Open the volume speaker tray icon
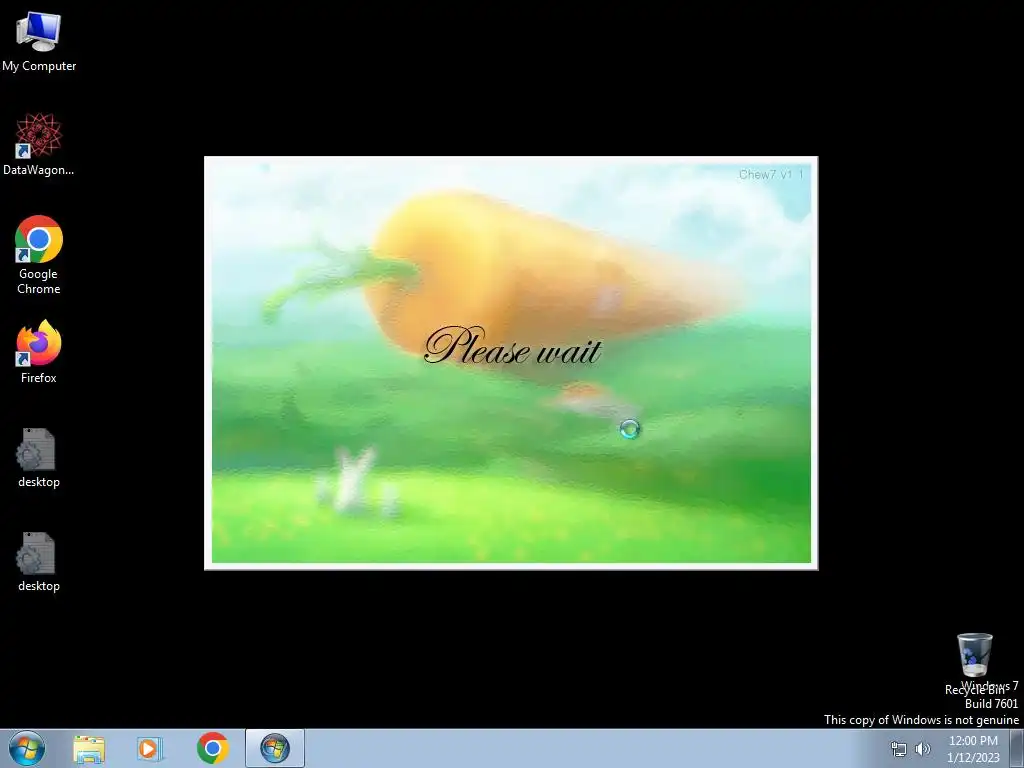 (922, 749)
